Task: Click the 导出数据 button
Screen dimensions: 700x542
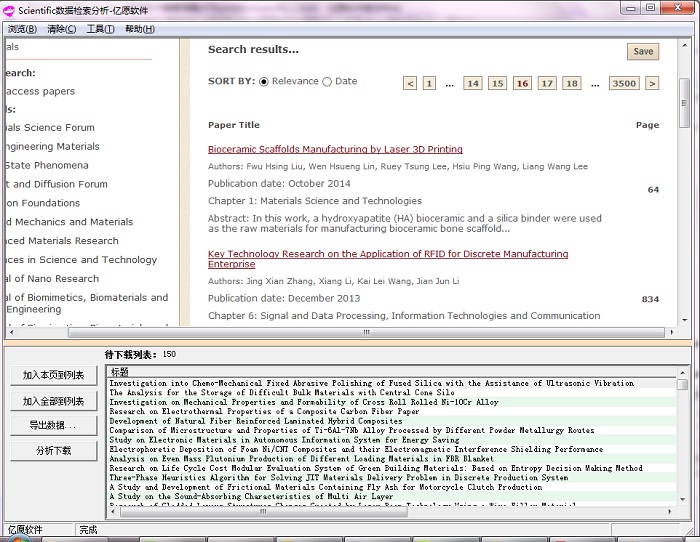Action: tap(53, 426)
